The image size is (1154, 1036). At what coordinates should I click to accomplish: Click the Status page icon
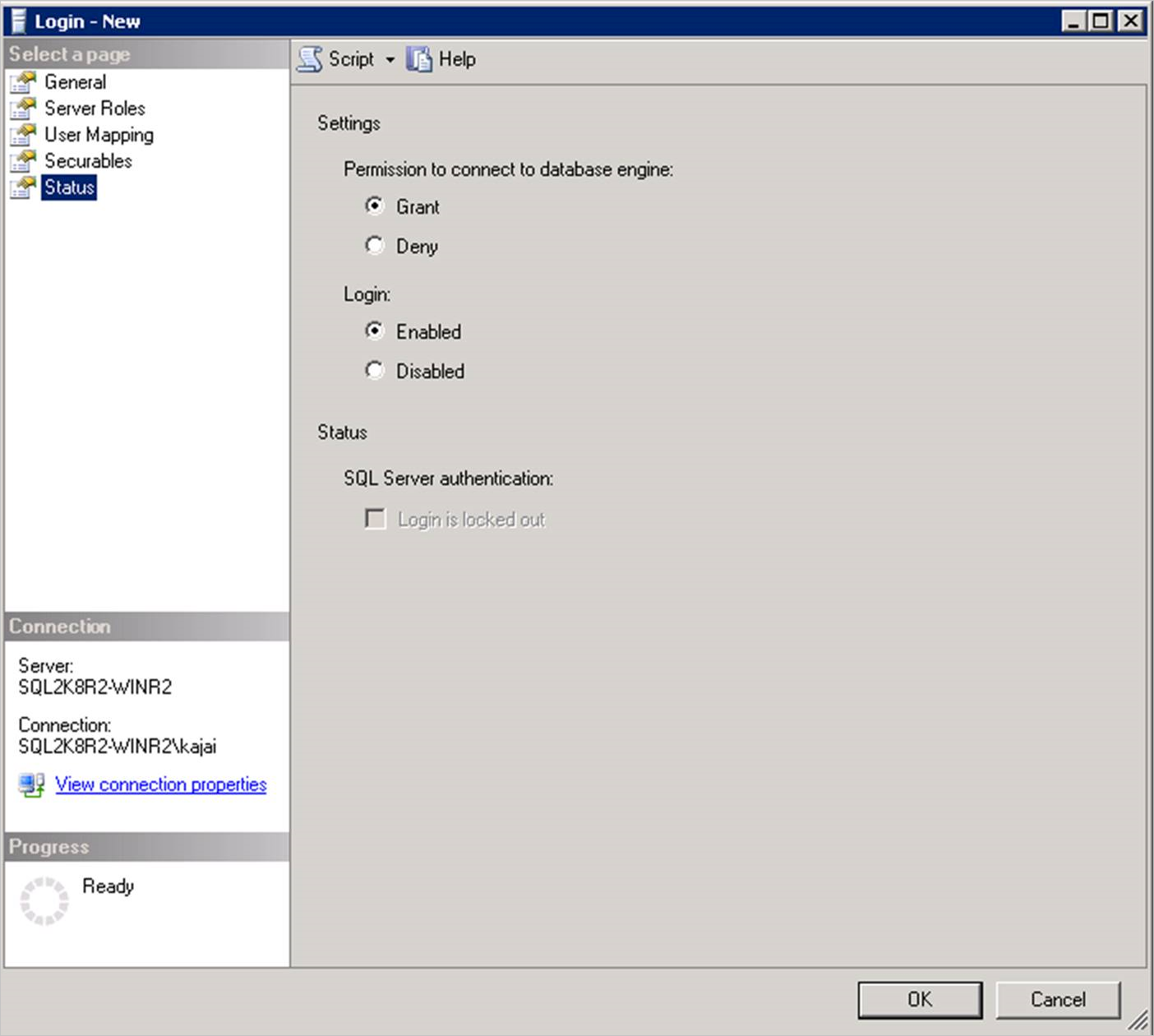(x=23, y=187)
